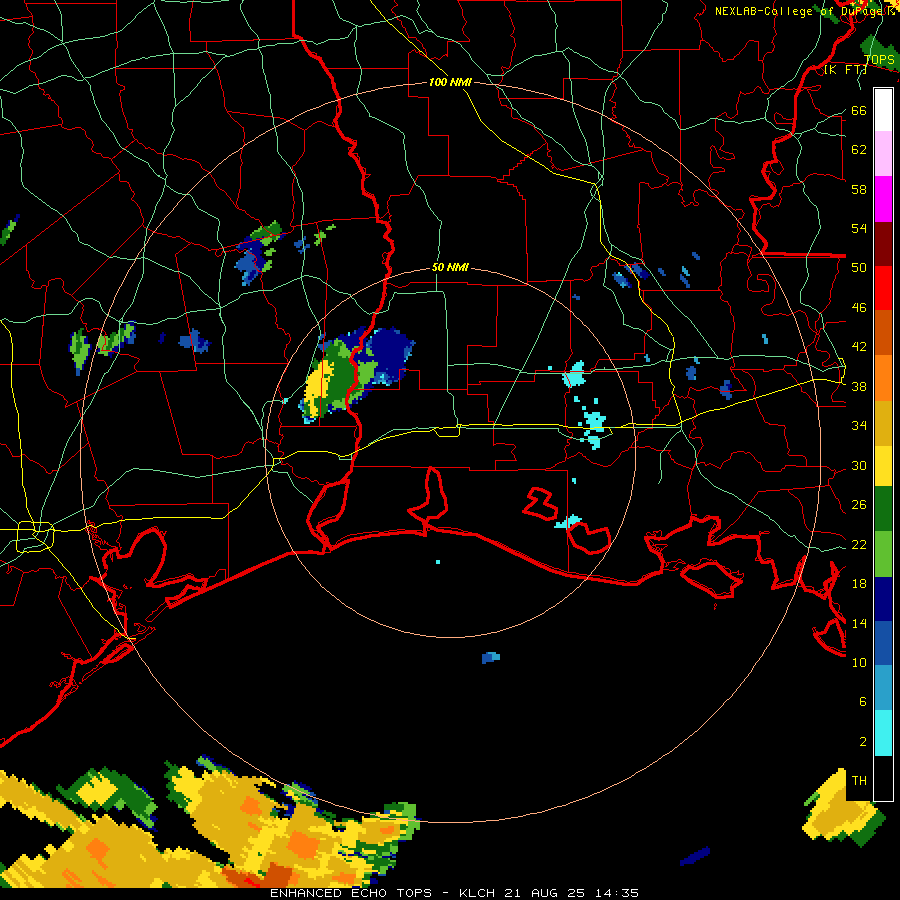The height and width of the screenshot is (900, 900).
Task: Click the "100 NMI" range ring label
Action: [x=450, y=82]
